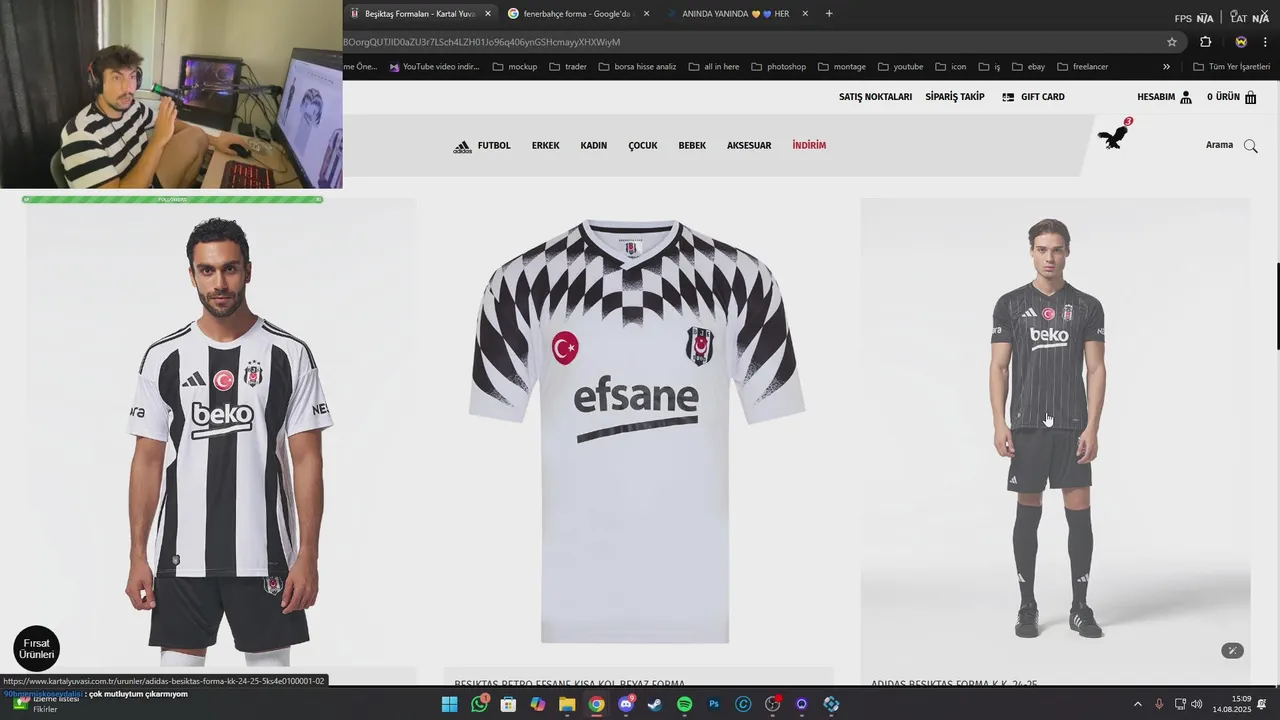Open the Windows Start button
The image size is (1280, 720).
[450, 704]
